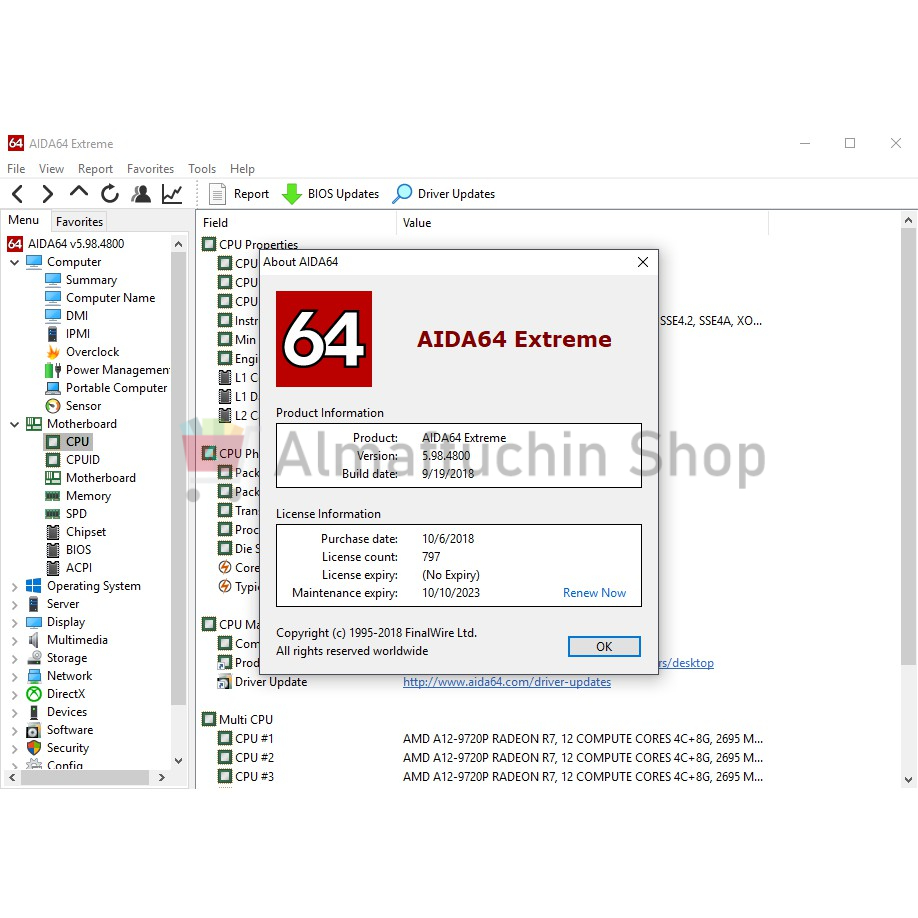Close the About AIDA64 dialog
This screenshot has height=918, width=918.
tap(642, 262)
